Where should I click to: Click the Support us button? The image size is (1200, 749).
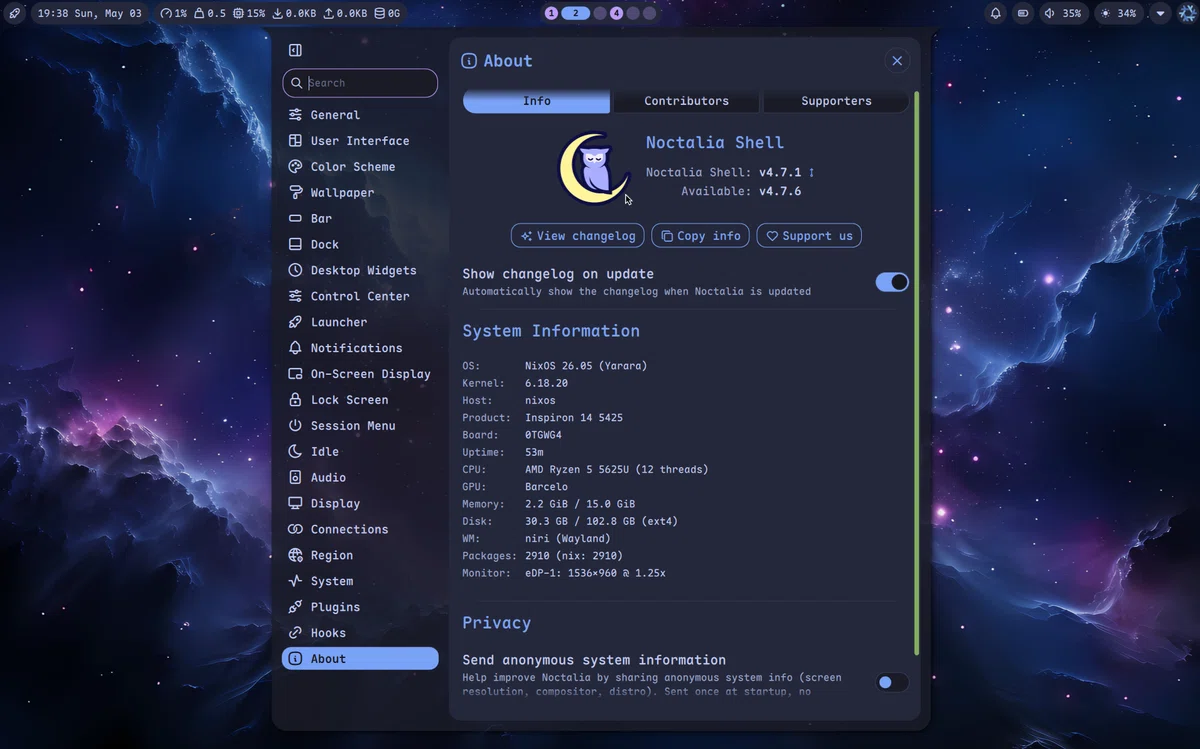809,236
